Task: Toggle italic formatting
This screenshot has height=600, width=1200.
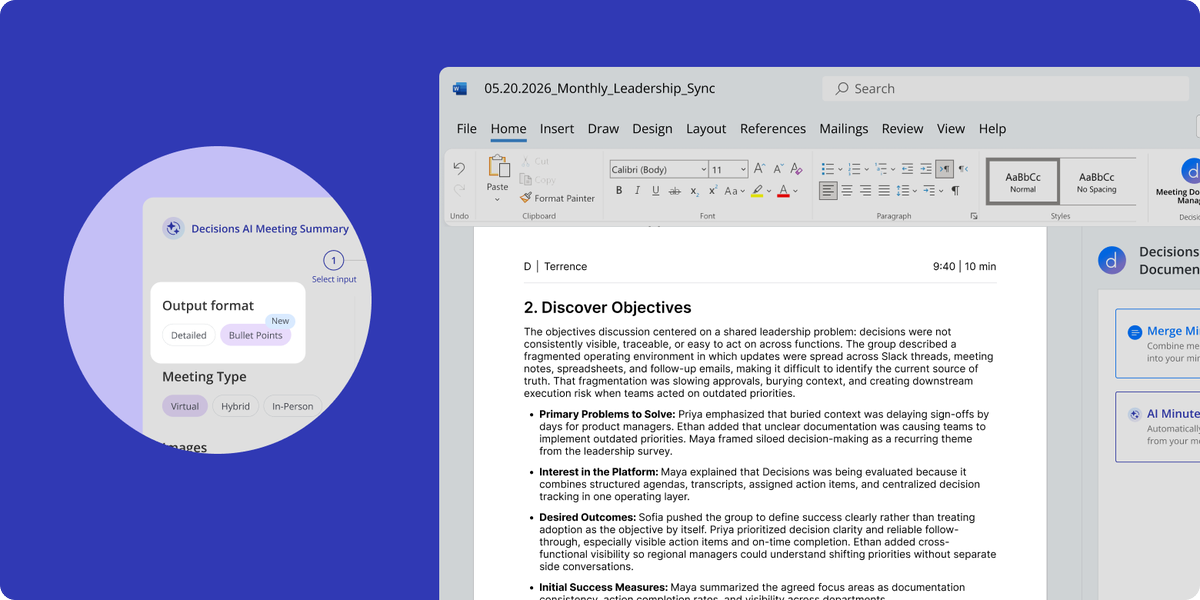Action: 637,190
